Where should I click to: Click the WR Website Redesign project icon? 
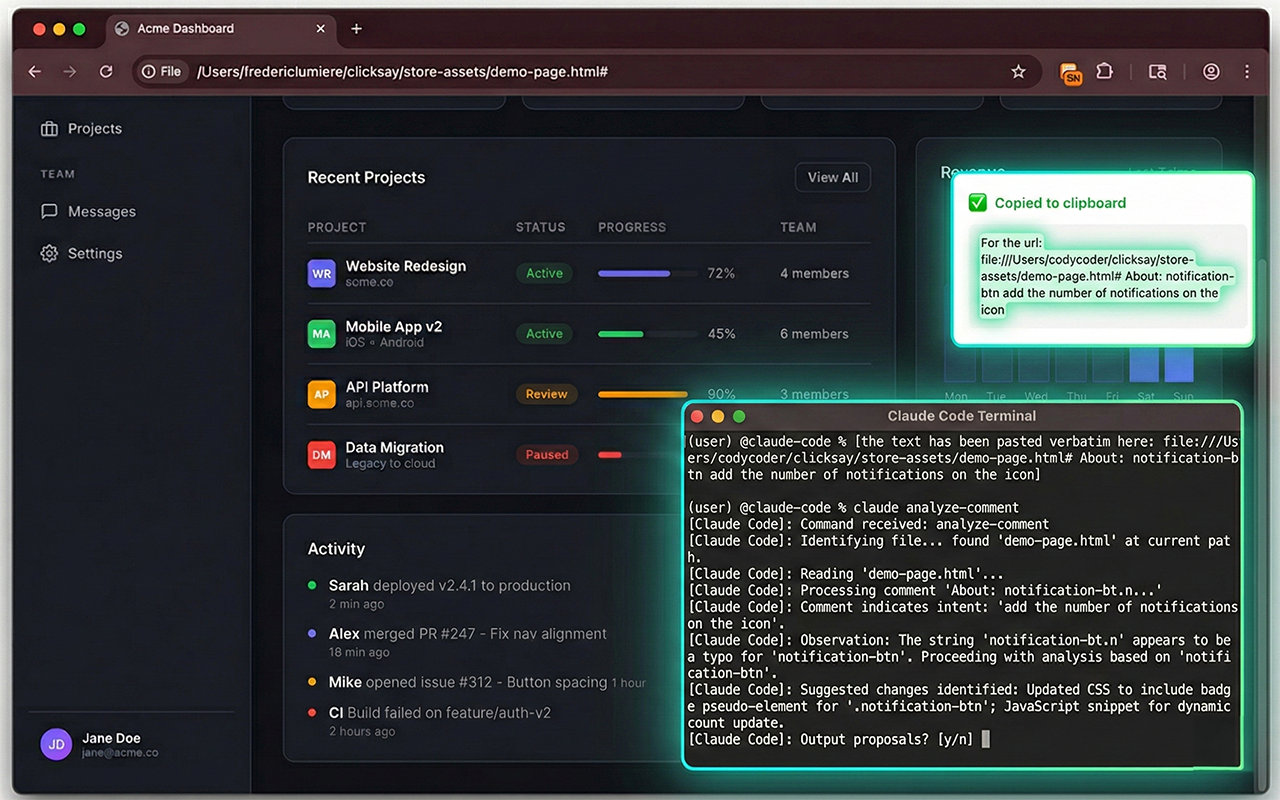pyautogui.click(x=321, y=273)
